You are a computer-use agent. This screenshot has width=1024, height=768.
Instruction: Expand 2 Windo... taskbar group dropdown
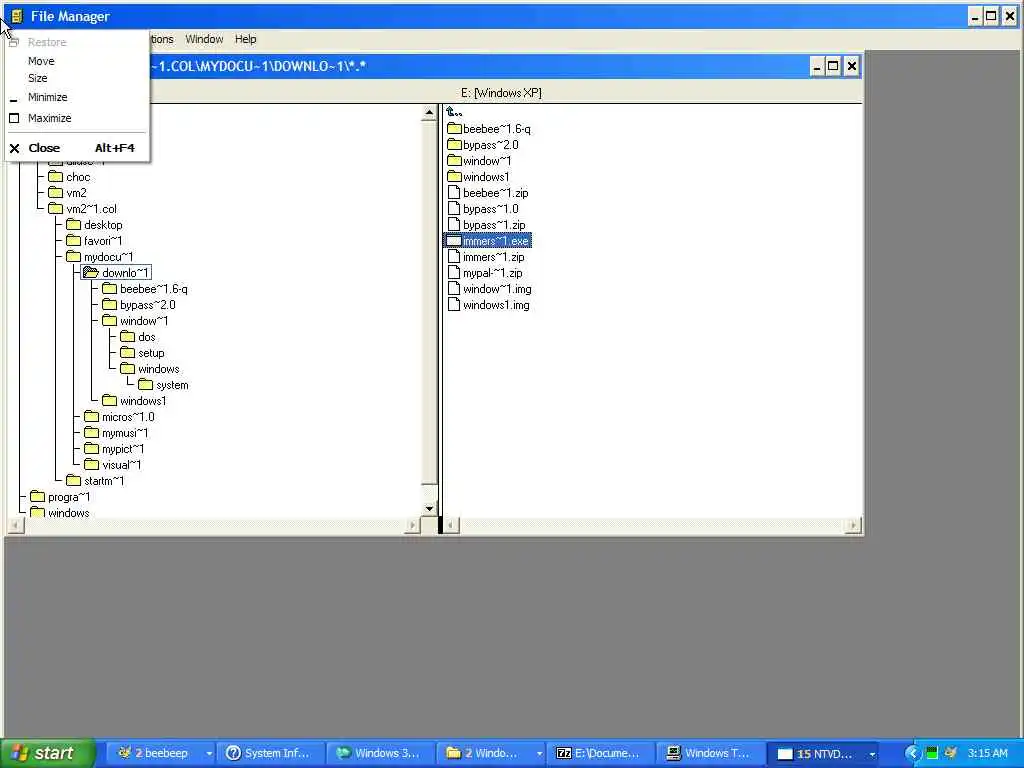coord(539,754)
